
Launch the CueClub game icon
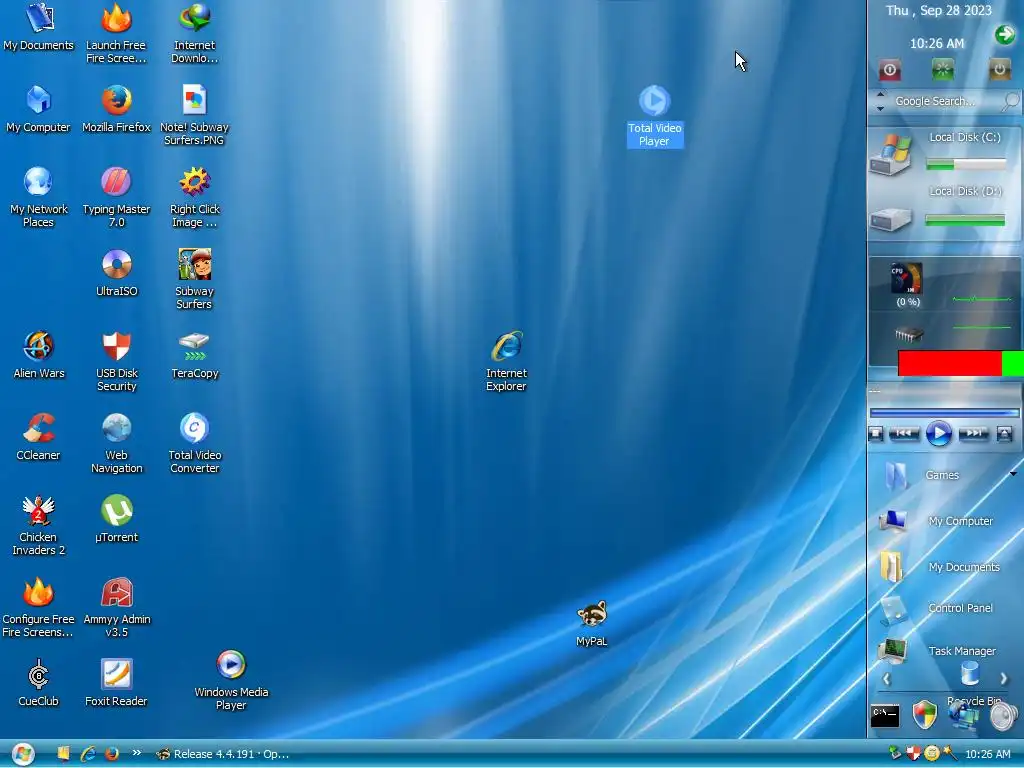[39, 684]
